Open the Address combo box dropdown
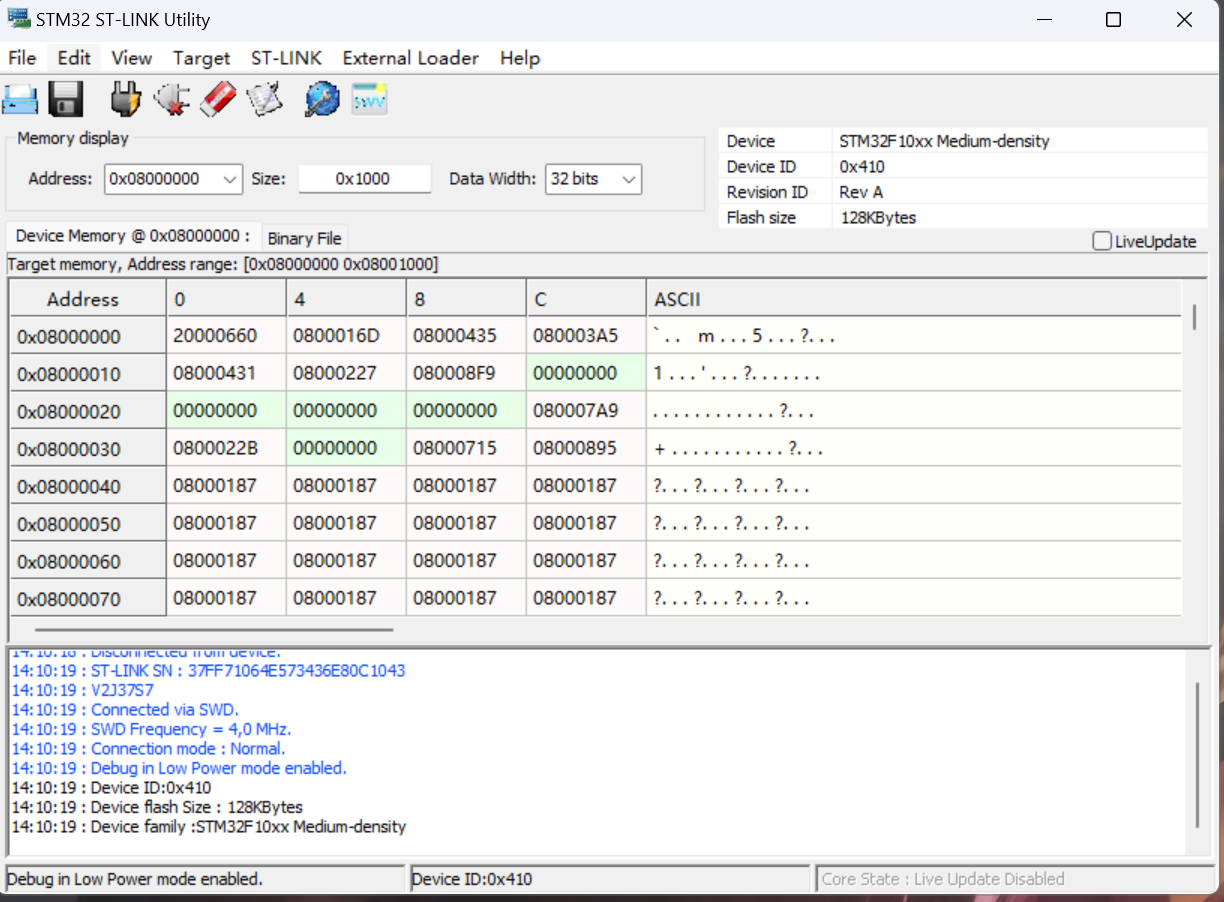This screenshot has width=1224, height=902. tap(230, 180)
